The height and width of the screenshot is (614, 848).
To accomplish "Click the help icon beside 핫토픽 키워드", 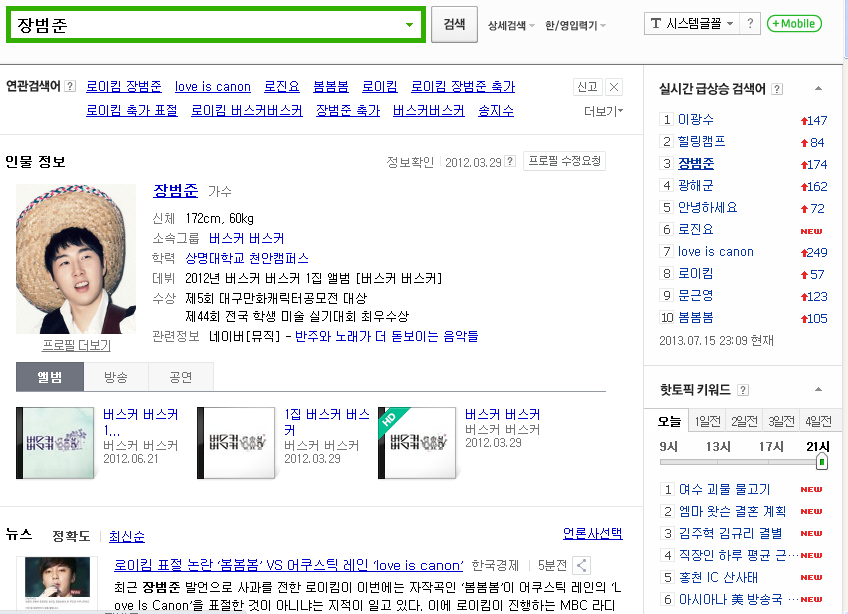I will pyautogui.click(x=743, y=390).
